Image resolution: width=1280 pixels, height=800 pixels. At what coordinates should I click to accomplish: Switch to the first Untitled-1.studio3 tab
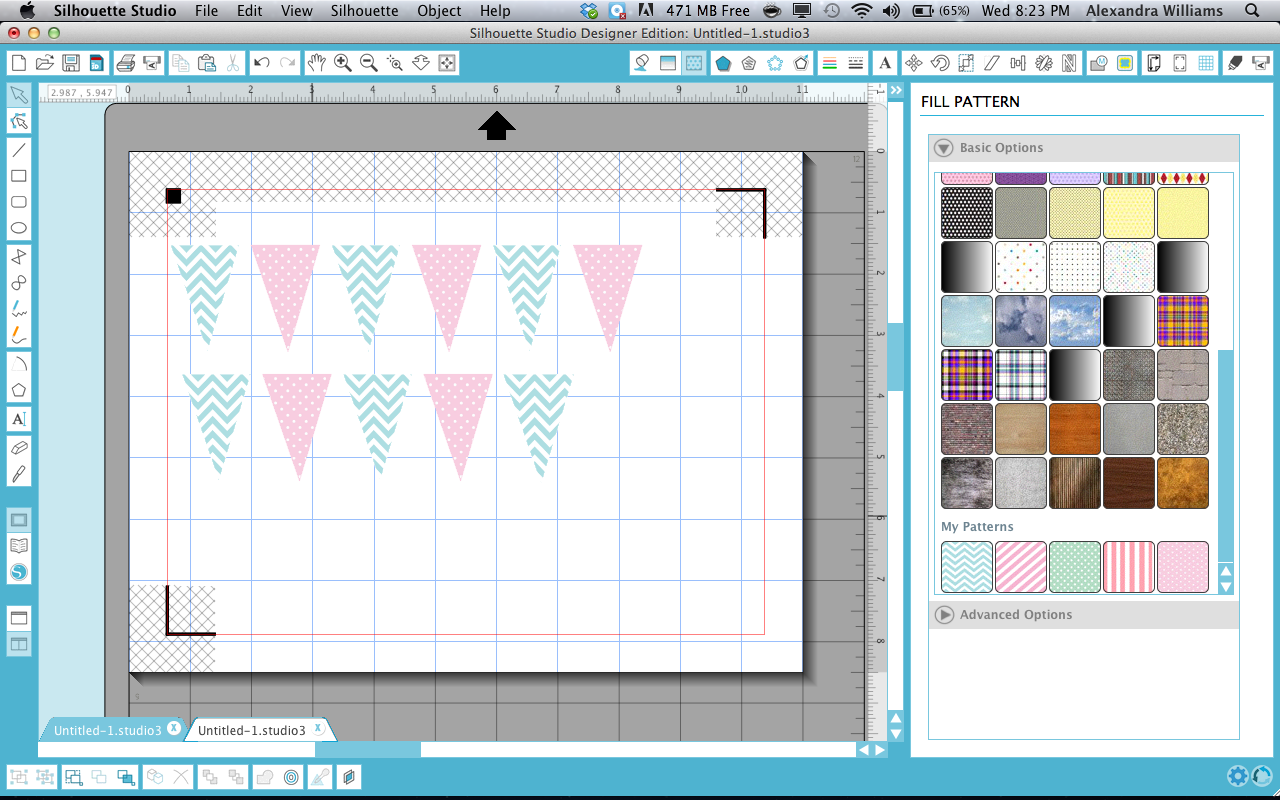click(x=107, y=730)
